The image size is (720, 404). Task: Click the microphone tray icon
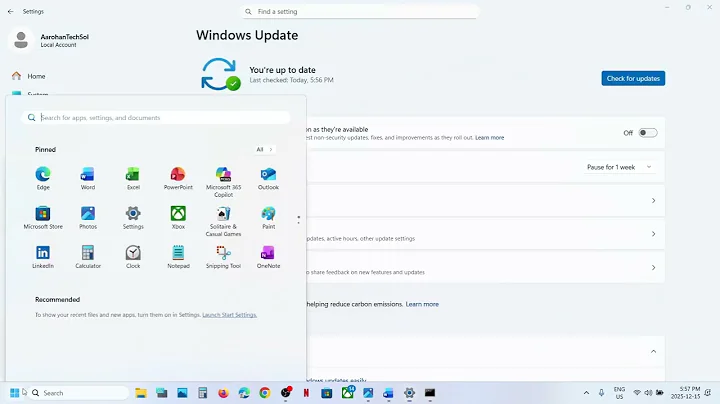[x=601, y=393]
